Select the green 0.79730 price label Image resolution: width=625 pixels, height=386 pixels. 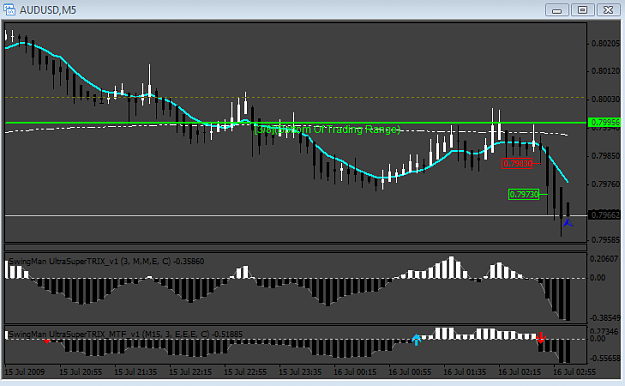click(x=524, y=194)
